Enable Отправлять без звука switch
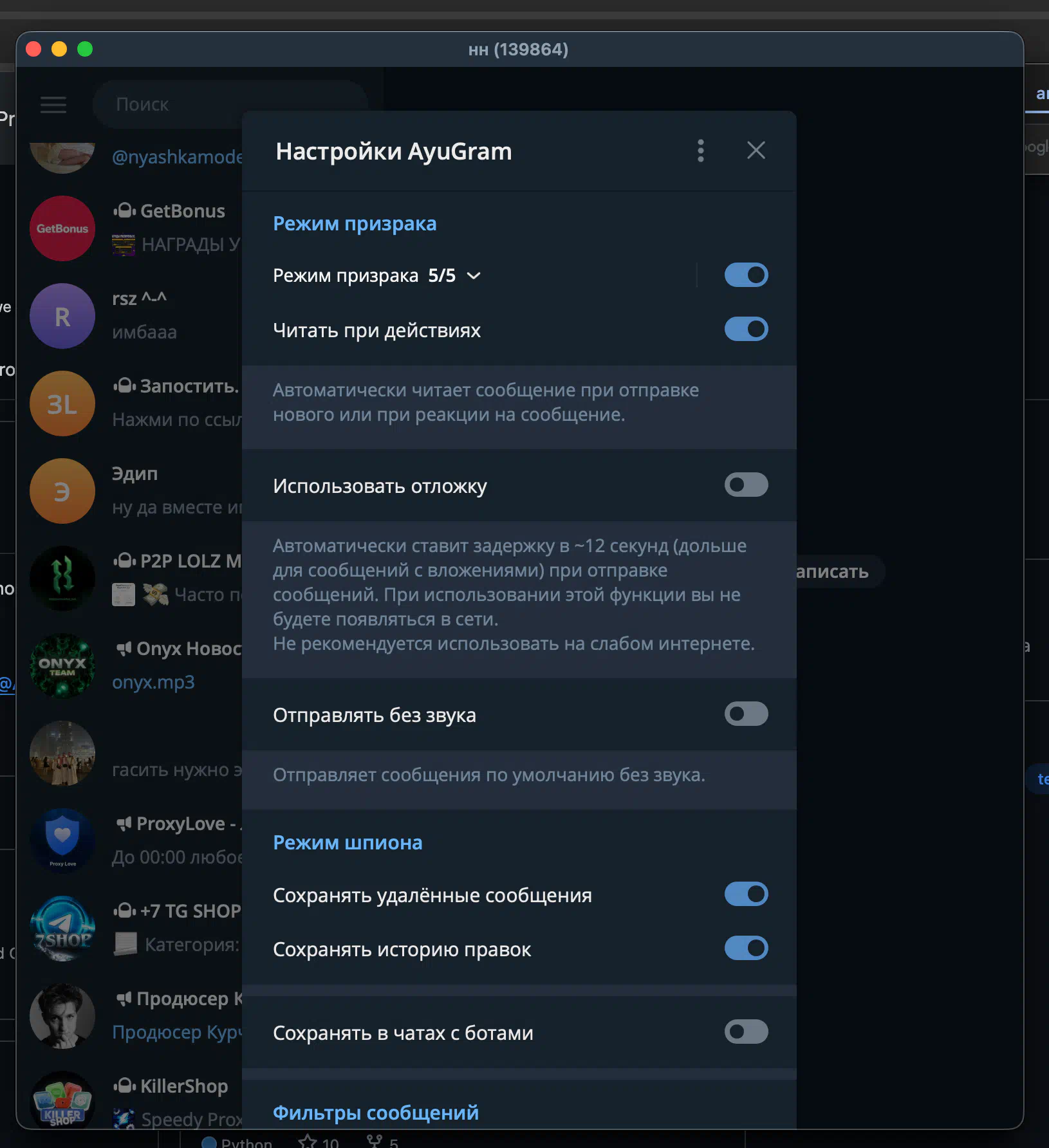Viewport: 1049px width, 1148px height. (746, 714)
